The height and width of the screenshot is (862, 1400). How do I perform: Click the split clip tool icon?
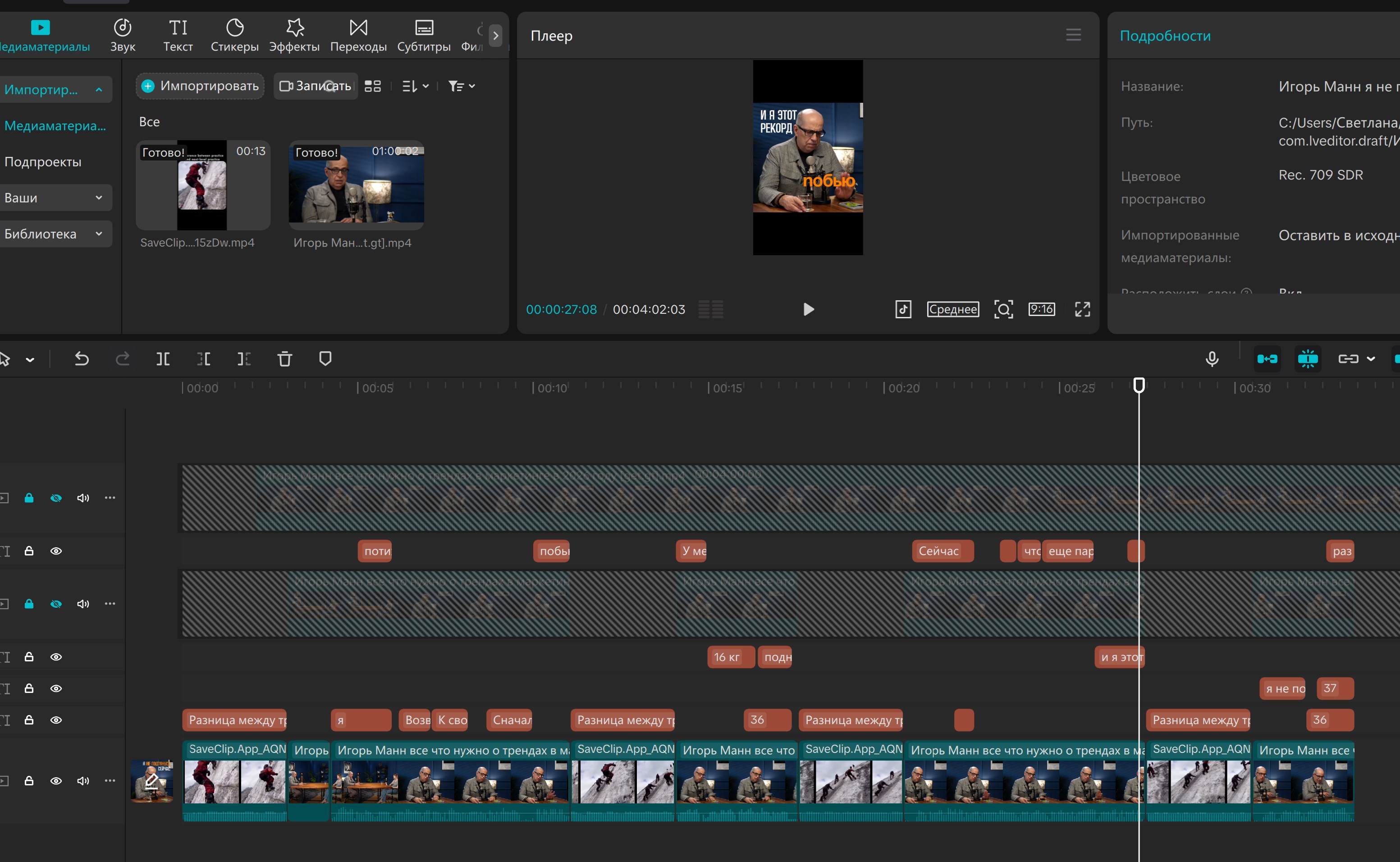click(163, 358)
